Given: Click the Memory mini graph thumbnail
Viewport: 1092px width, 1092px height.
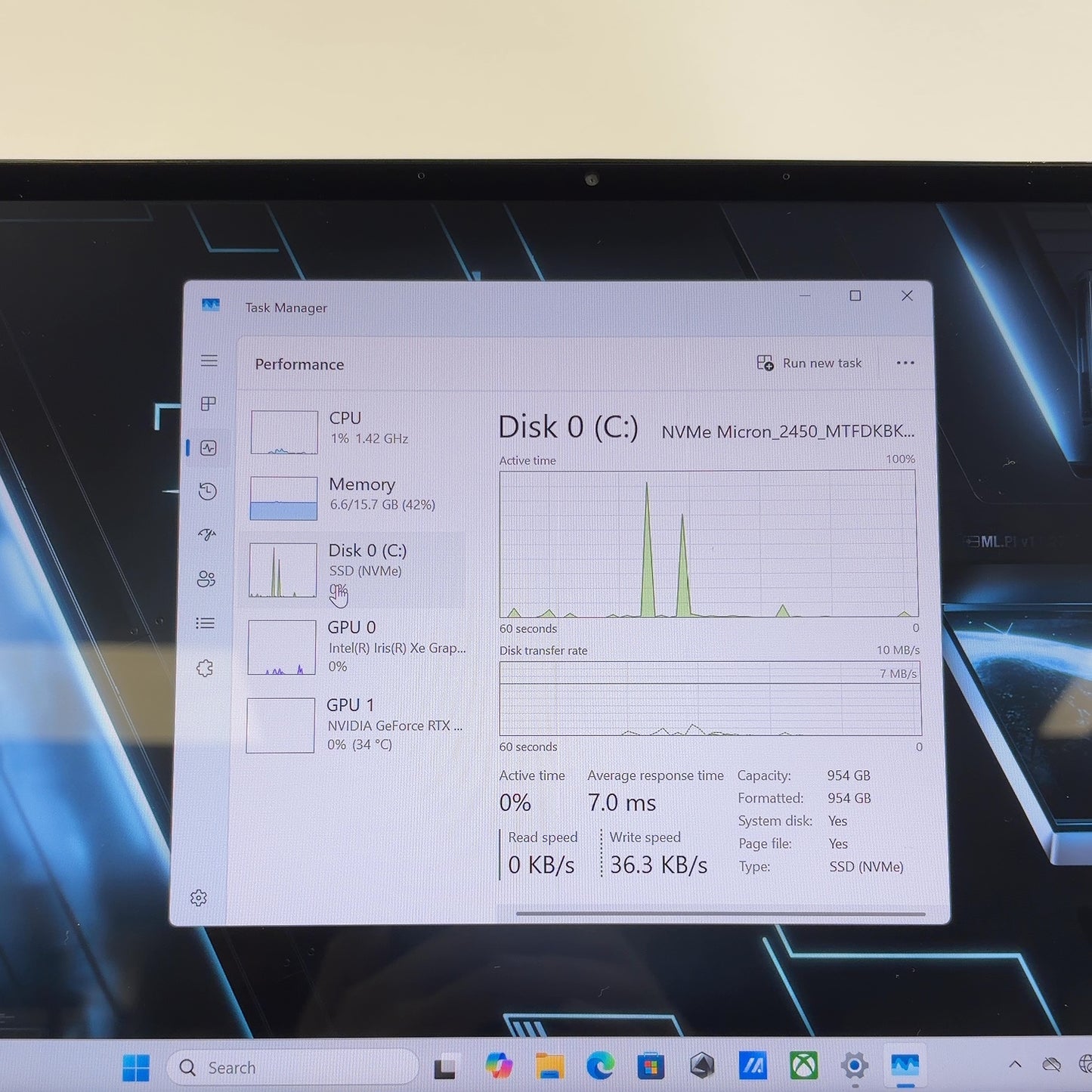Looking at the screenshot, I should coord(283,498).
